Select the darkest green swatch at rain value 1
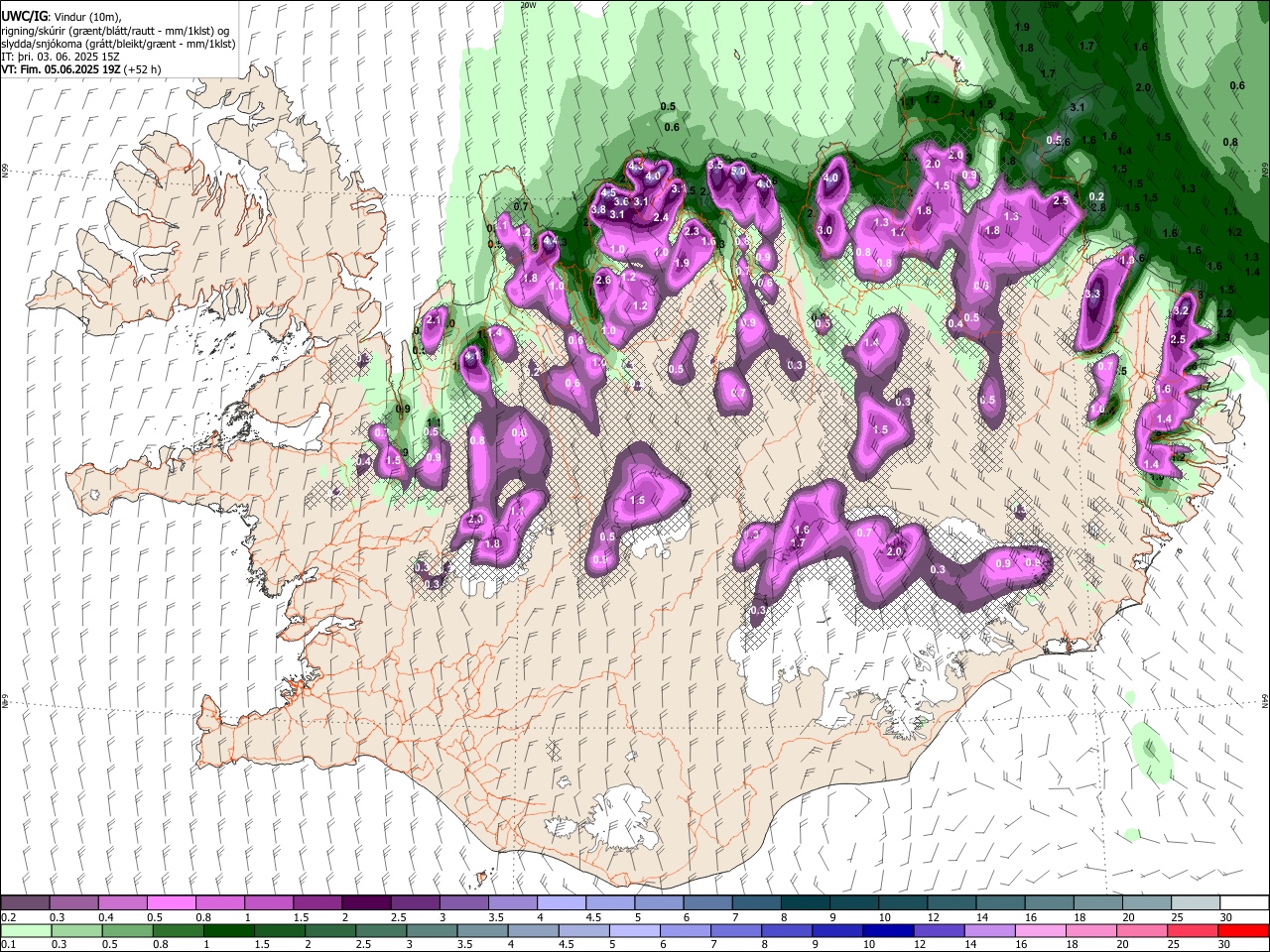Screen dimensions: 1270x952 pos(228,930)
